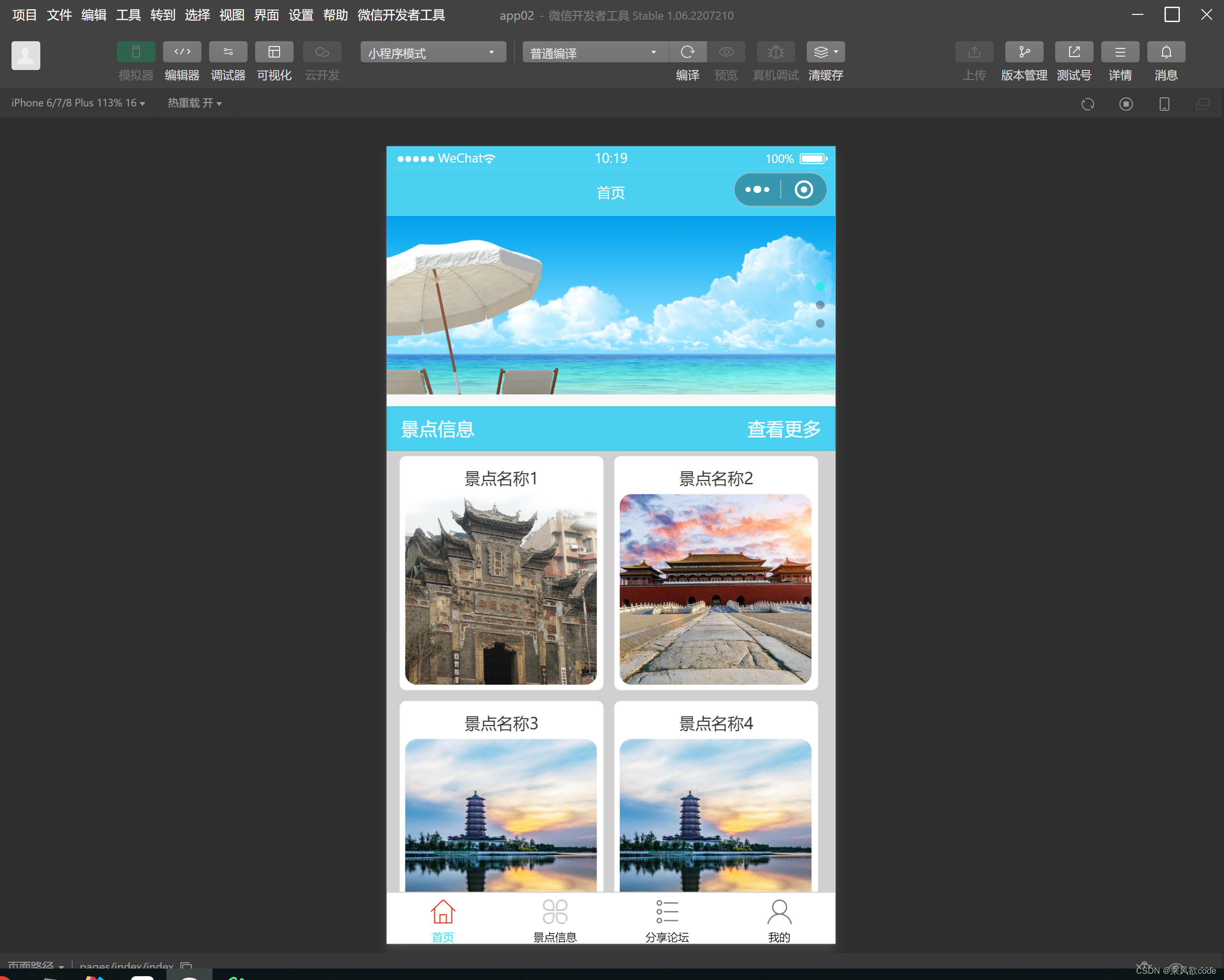The width and height of the screenshot is (1224, 980).
Task: Click the mini program capsule close circle
Action: [x=803, y=189]
